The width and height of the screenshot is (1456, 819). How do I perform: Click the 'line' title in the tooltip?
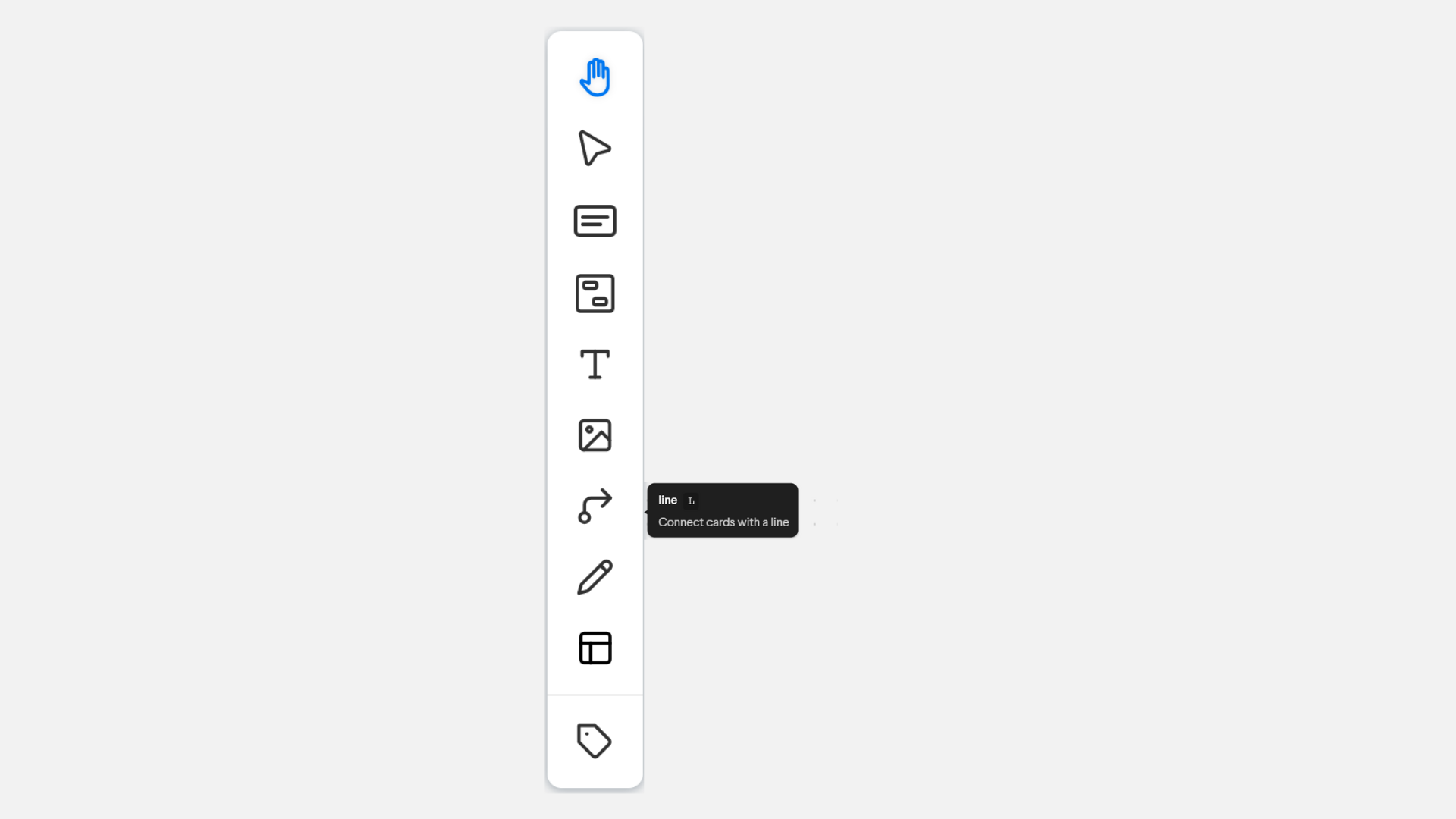click(667, 500)
